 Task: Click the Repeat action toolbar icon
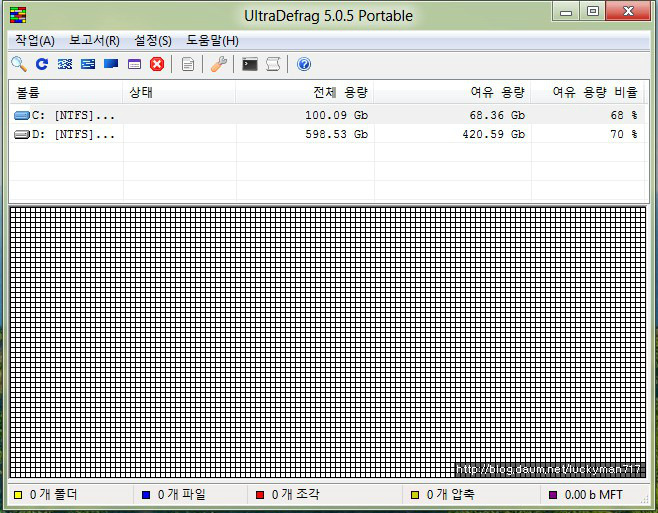coord(42,64)
